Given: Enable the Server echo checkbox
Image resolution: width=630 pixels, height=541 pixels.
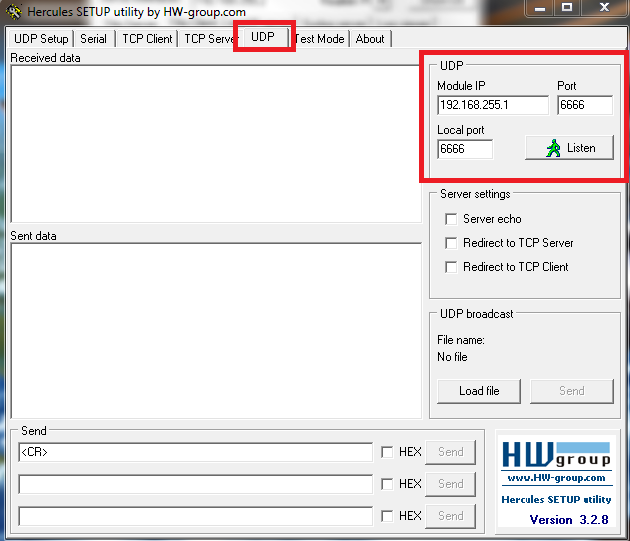Looking at the screenshot, I should click(x=451, y=219).
